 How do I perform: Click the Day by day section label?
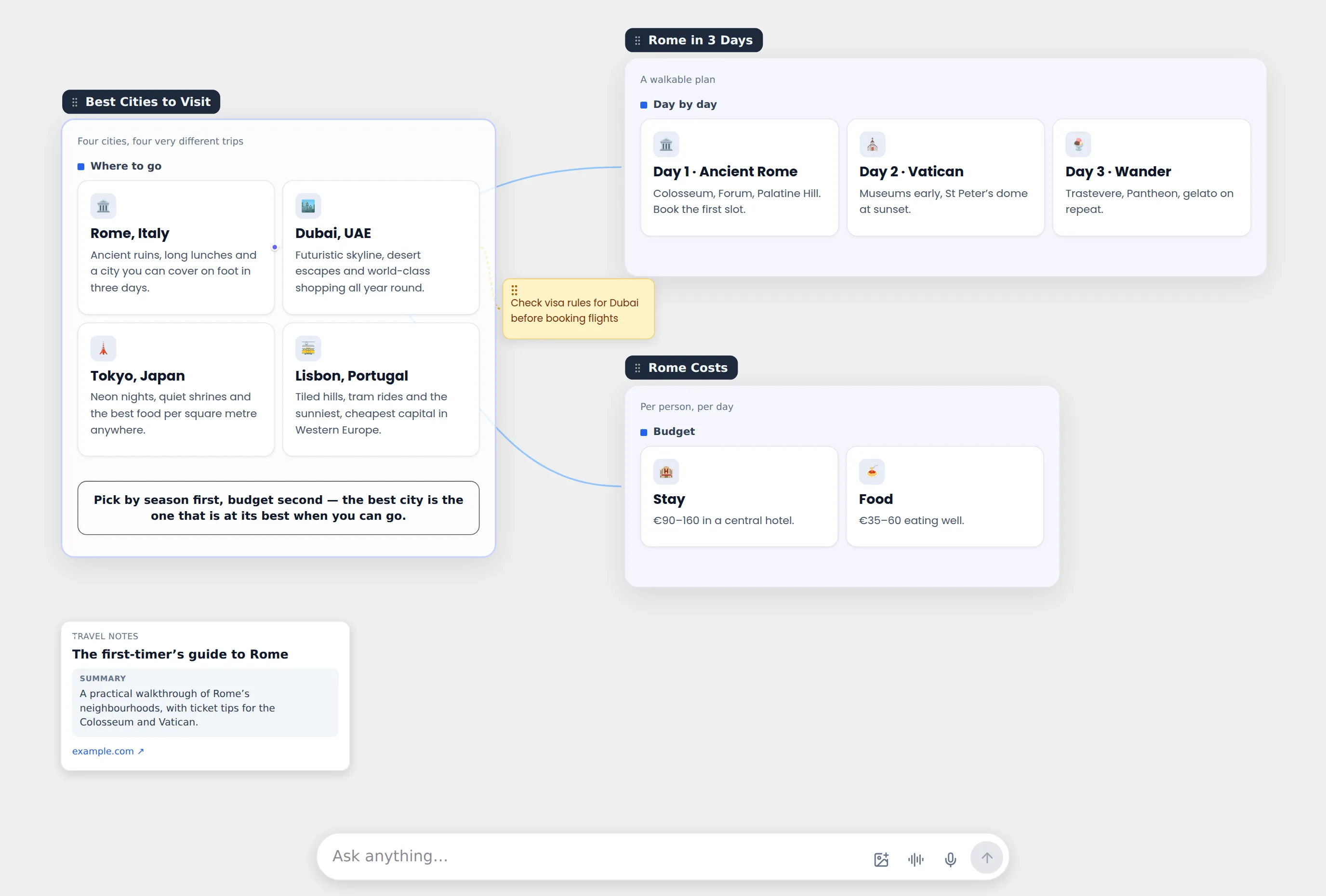(x=685, y=105)
